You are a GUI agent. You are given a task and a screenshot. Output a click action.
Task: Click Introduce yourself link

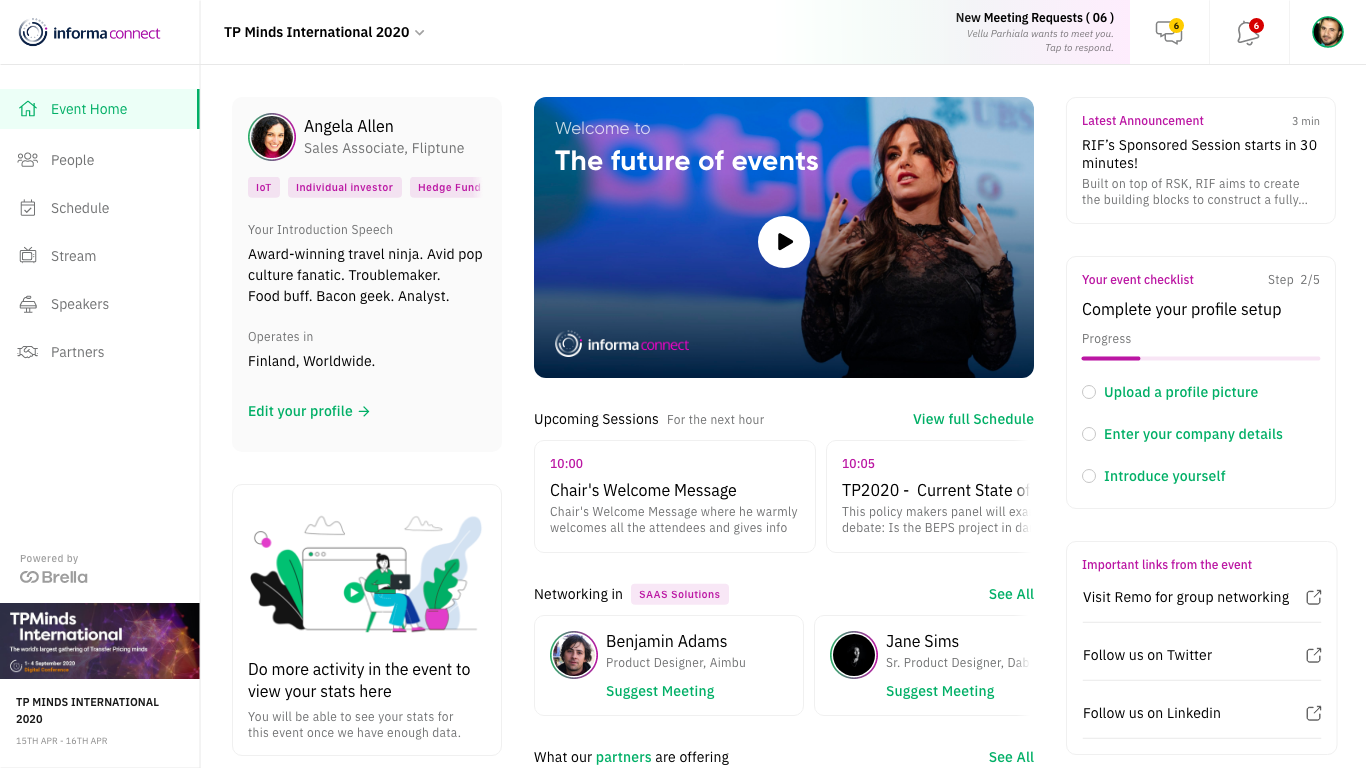[1164, 476]
